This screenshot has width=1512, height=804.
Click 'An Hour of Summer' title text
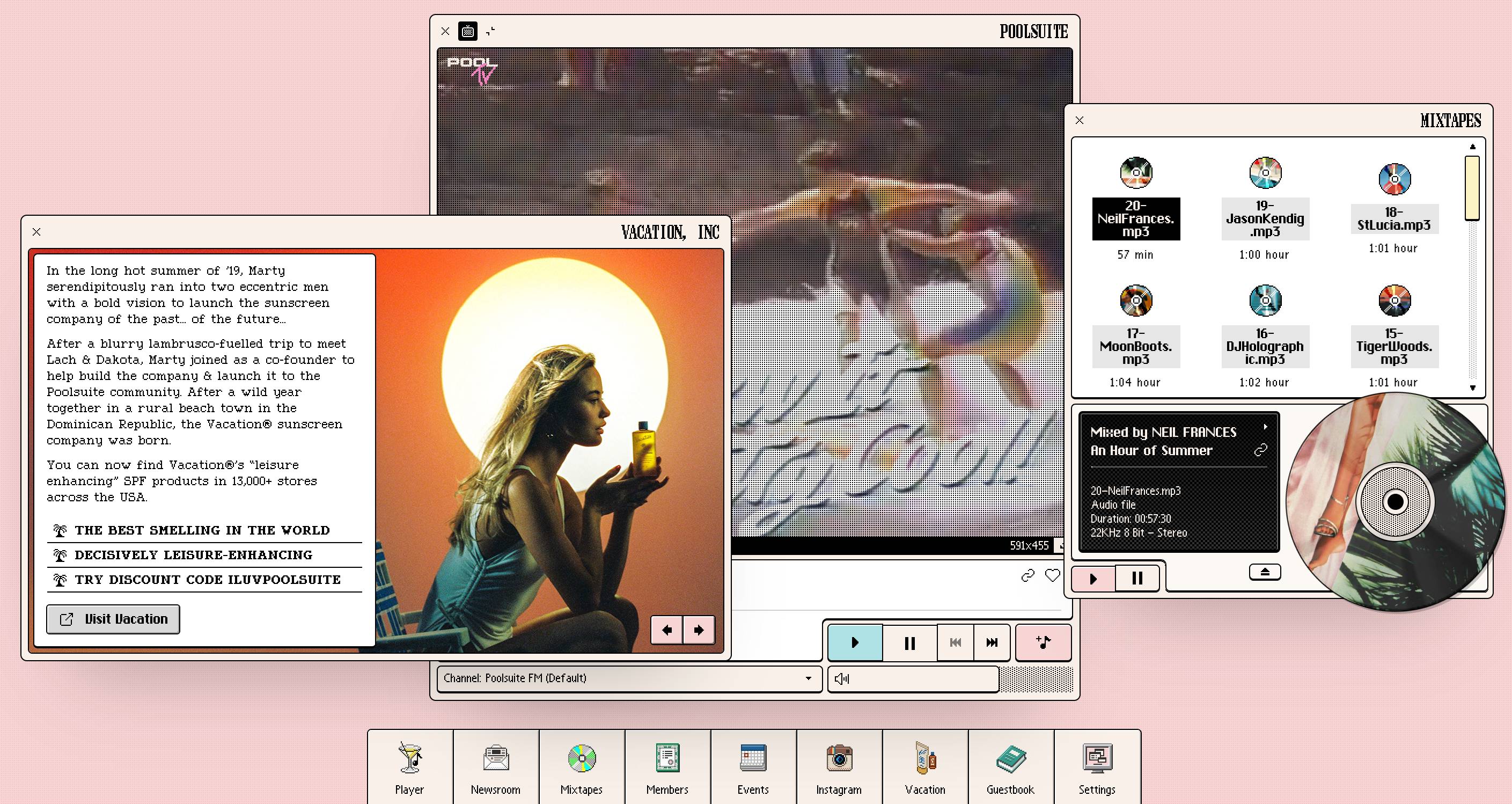coord(1151,450)
